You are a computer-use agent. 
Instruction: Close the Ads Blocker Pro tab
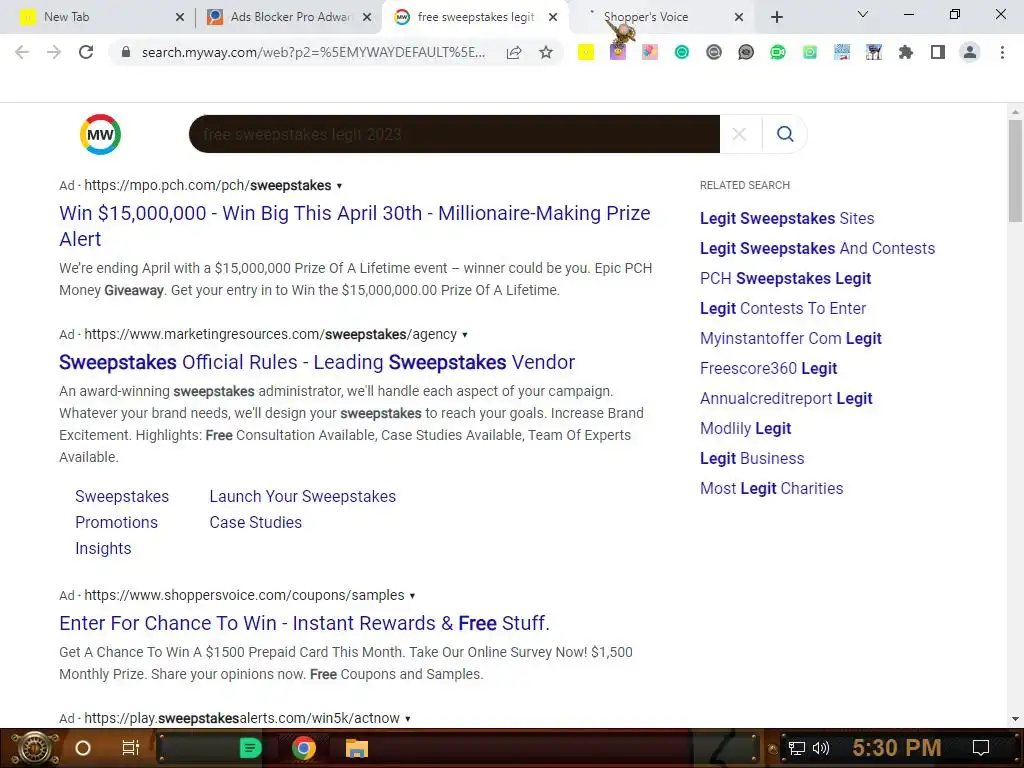point(367,17)
